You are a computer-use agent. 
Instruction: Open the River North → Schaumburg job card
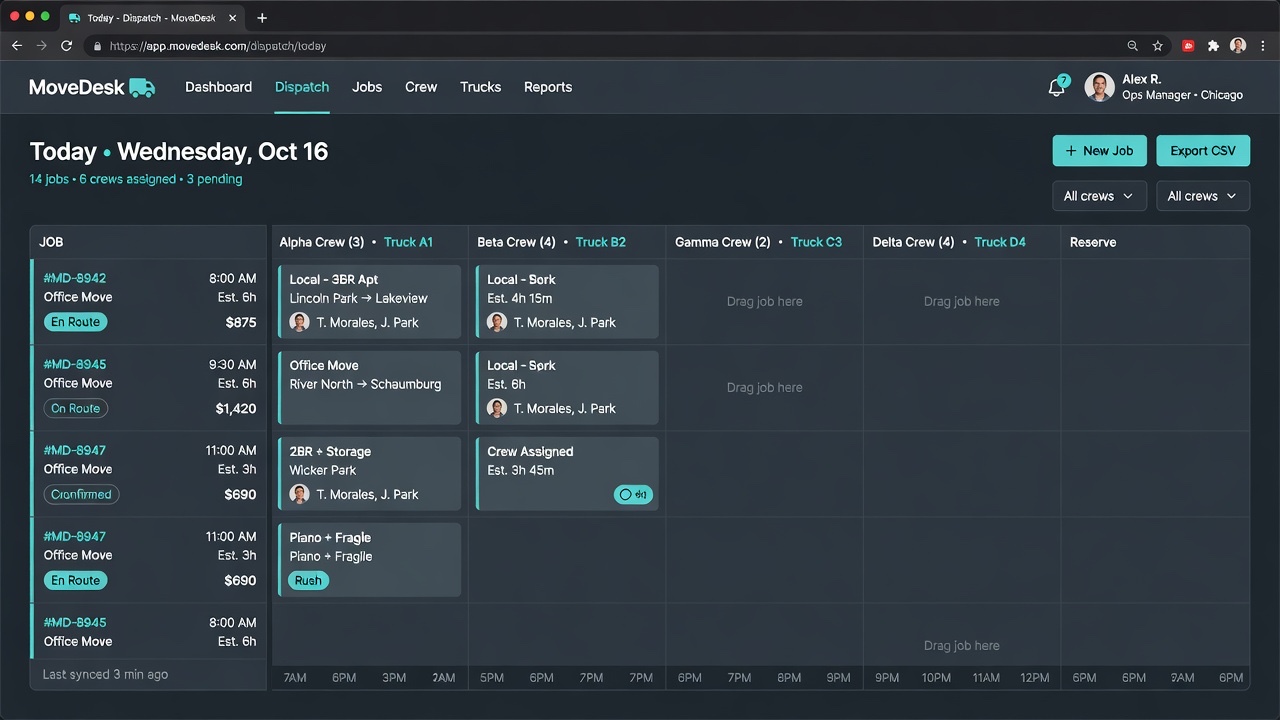370,387
